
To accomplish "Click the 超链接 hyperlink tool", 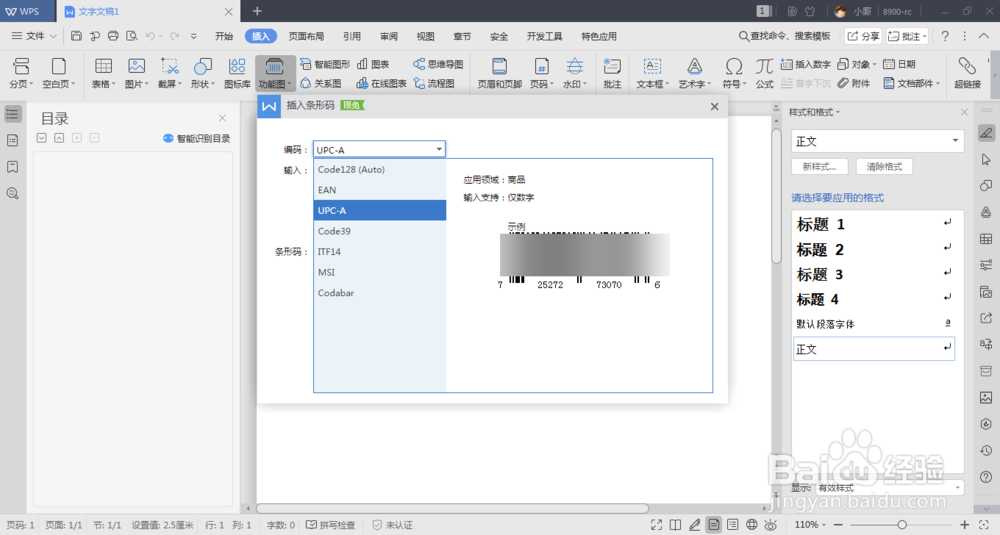I will pos(967,73).
